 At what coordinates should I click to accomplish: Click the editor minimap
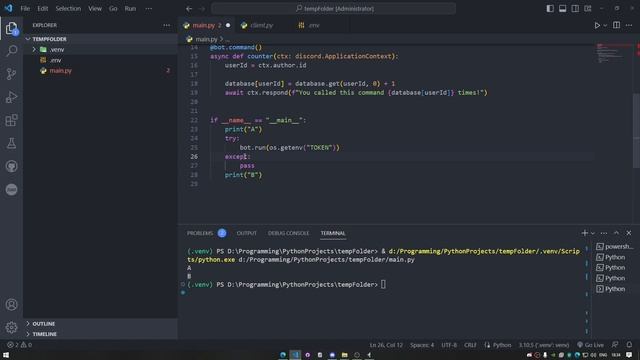tap(612, 53)
